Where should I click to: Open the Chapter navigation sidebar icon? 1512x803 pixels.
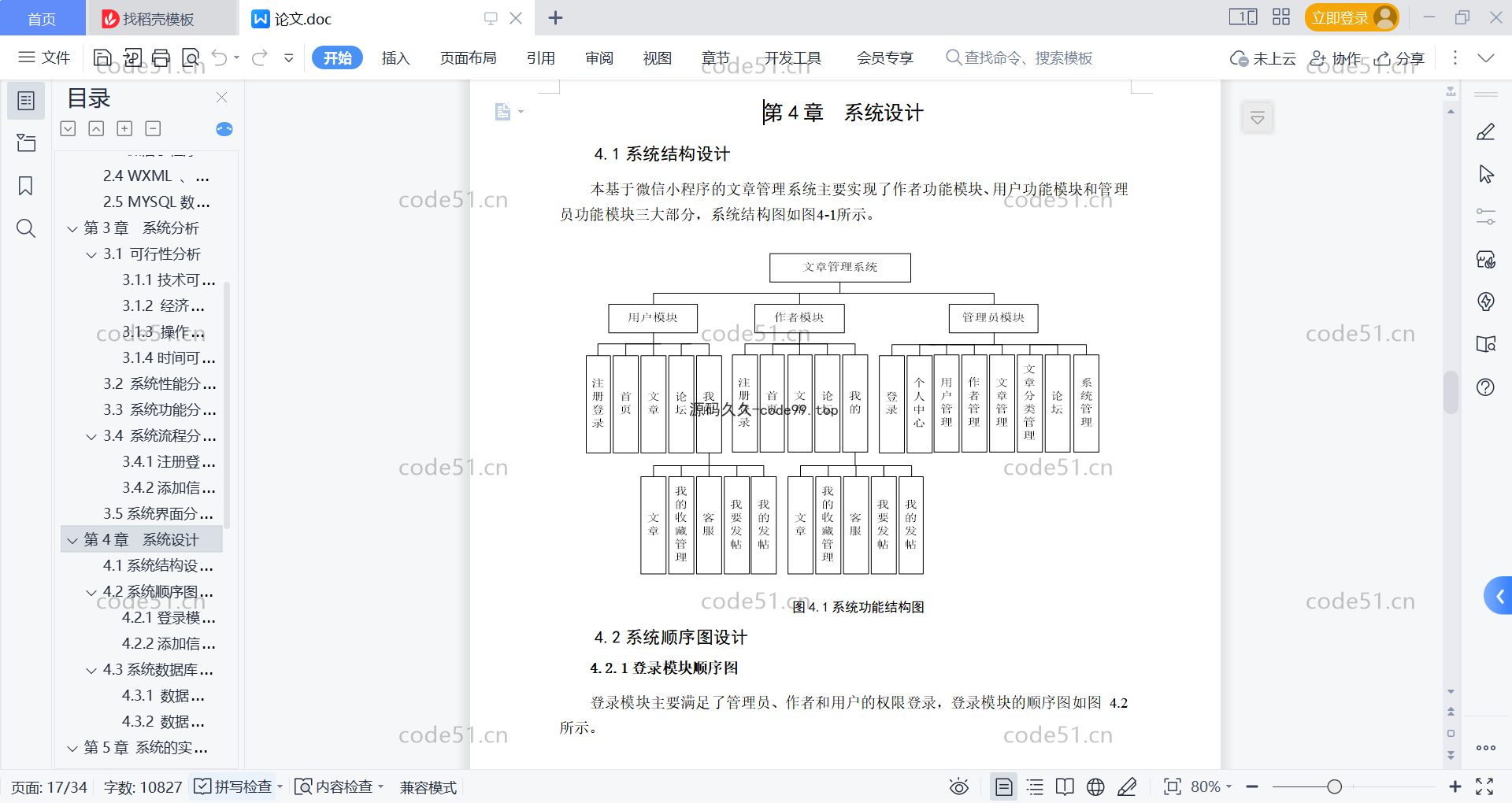[x=26, y=142]
